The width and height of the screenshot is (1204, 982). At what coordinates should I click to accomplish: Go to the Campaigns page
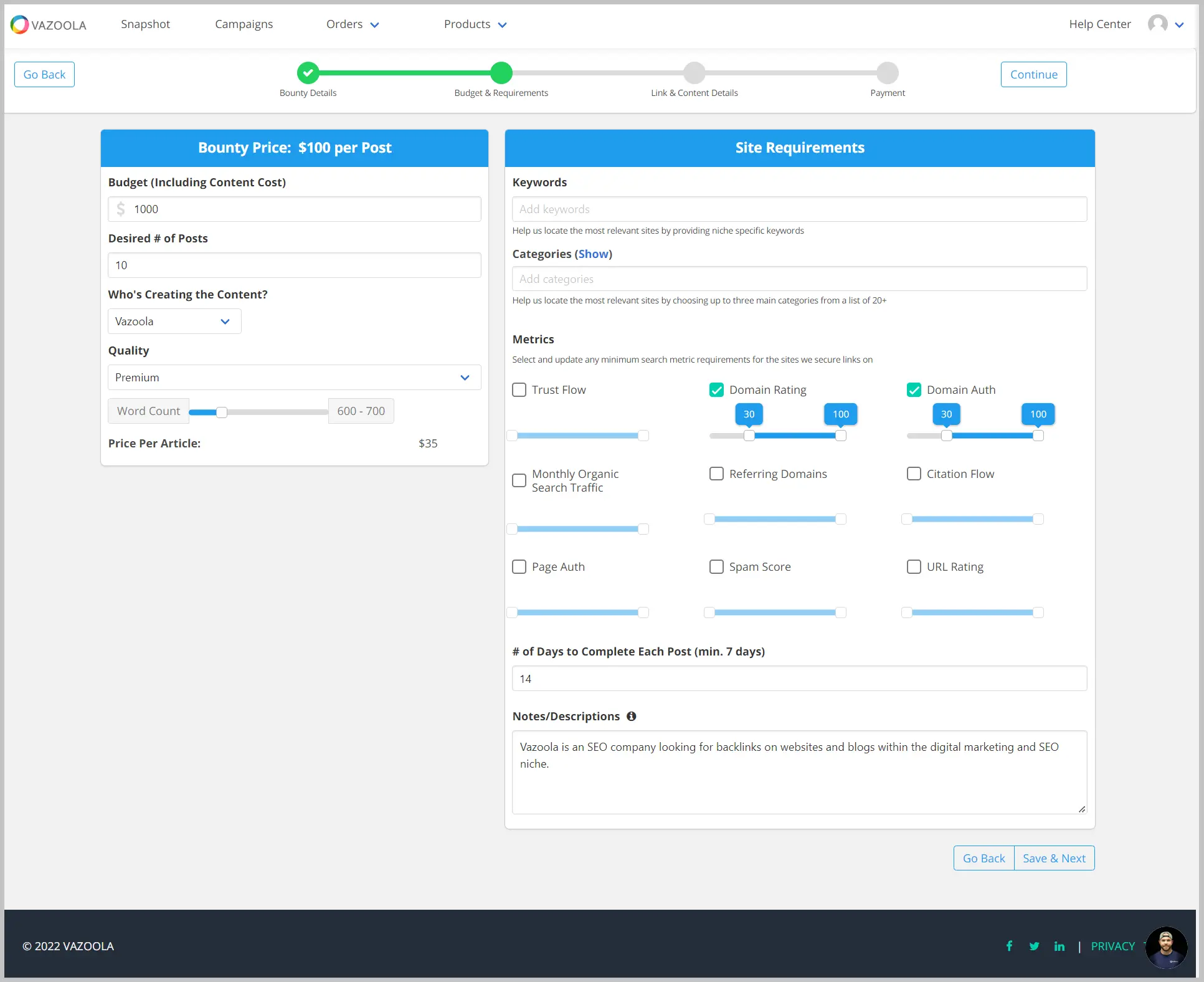click(244, 24)
